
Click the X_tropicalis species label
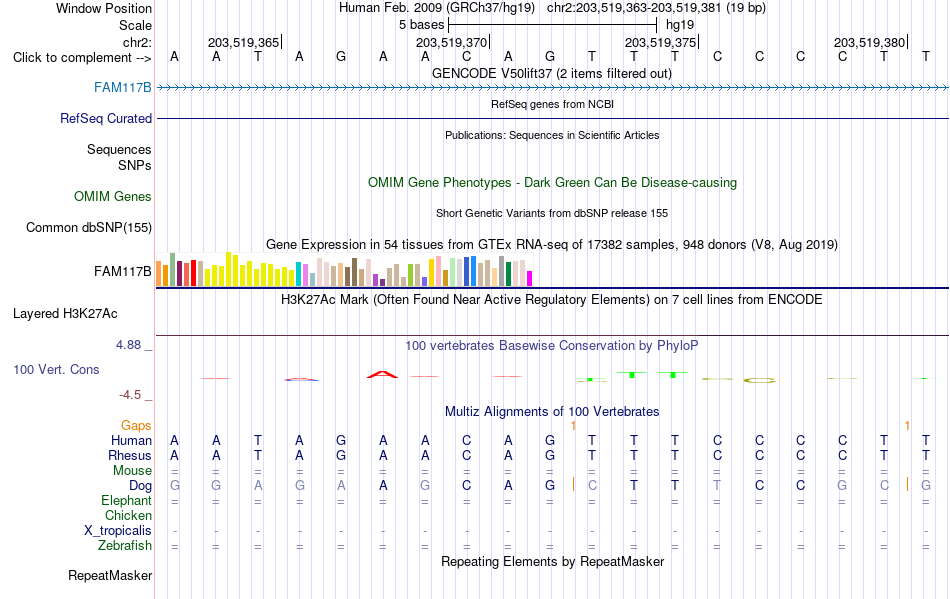118,531
